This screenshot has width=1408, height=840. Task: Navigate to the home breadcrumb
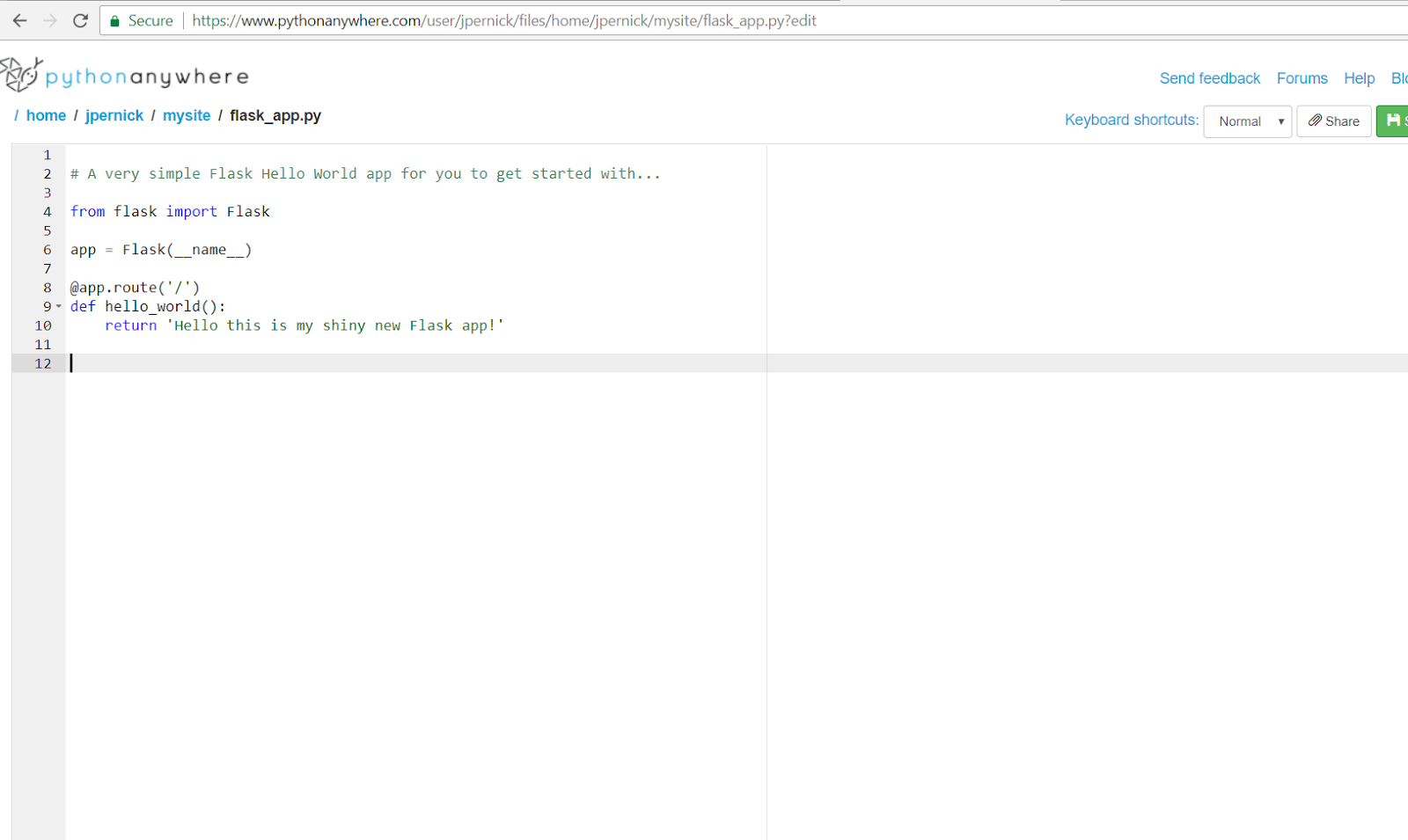pyautogui.click(x=46, y=115)
